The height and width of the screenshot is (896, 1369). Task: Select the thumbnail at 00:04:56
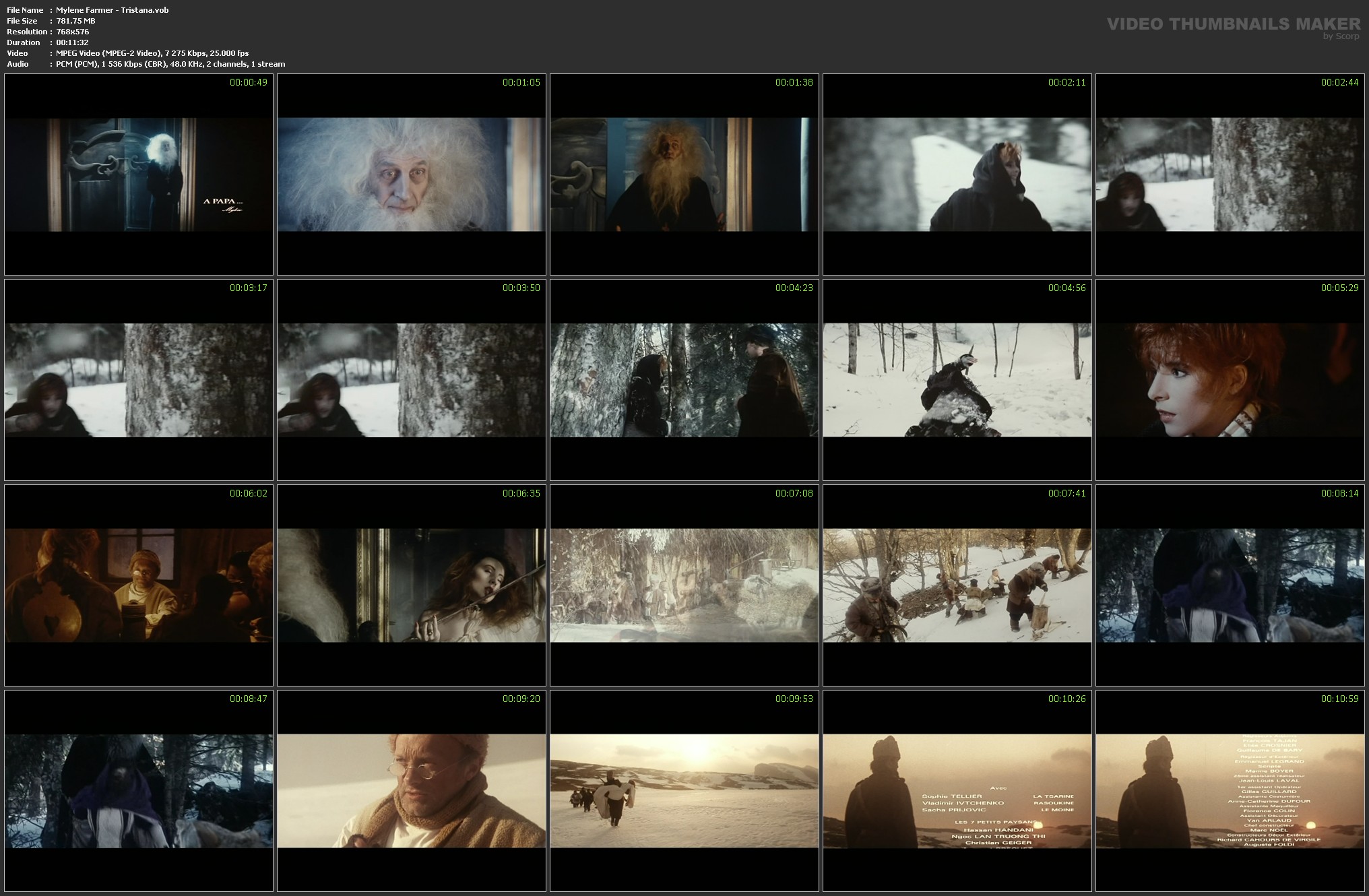coord(957,380)
